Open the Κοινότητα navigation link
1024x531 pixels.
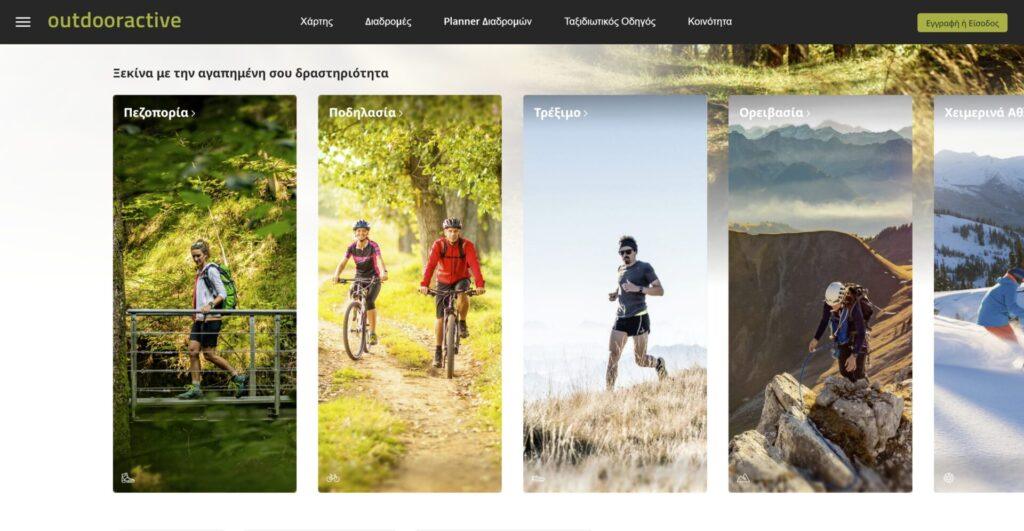(709, 22)
